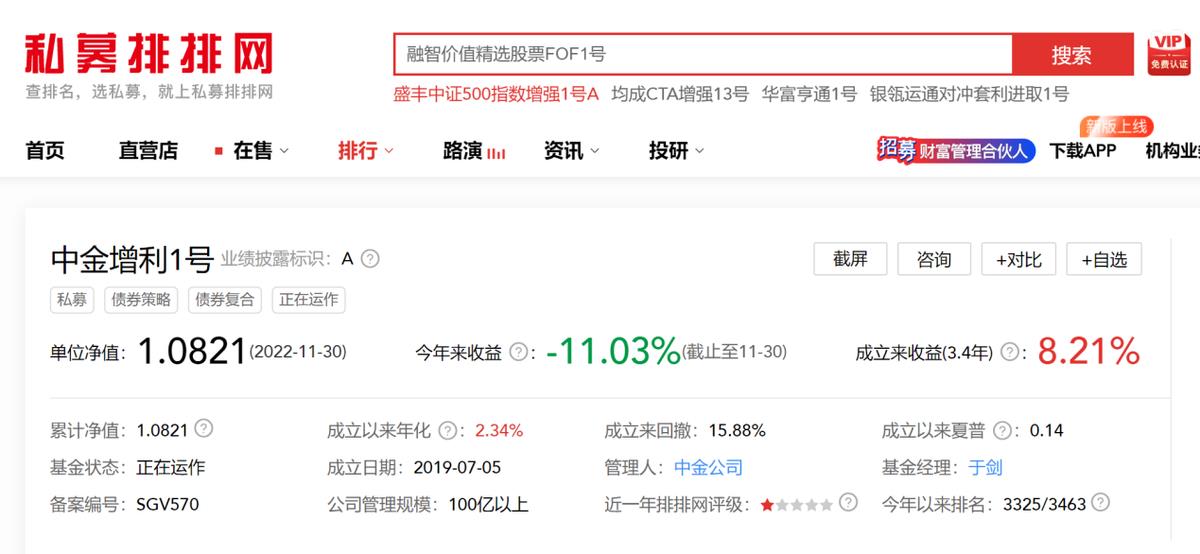Expand the 投研 dropdown menu
The width and height of the screenshot is (1200, 554).
tap(676, 151)
